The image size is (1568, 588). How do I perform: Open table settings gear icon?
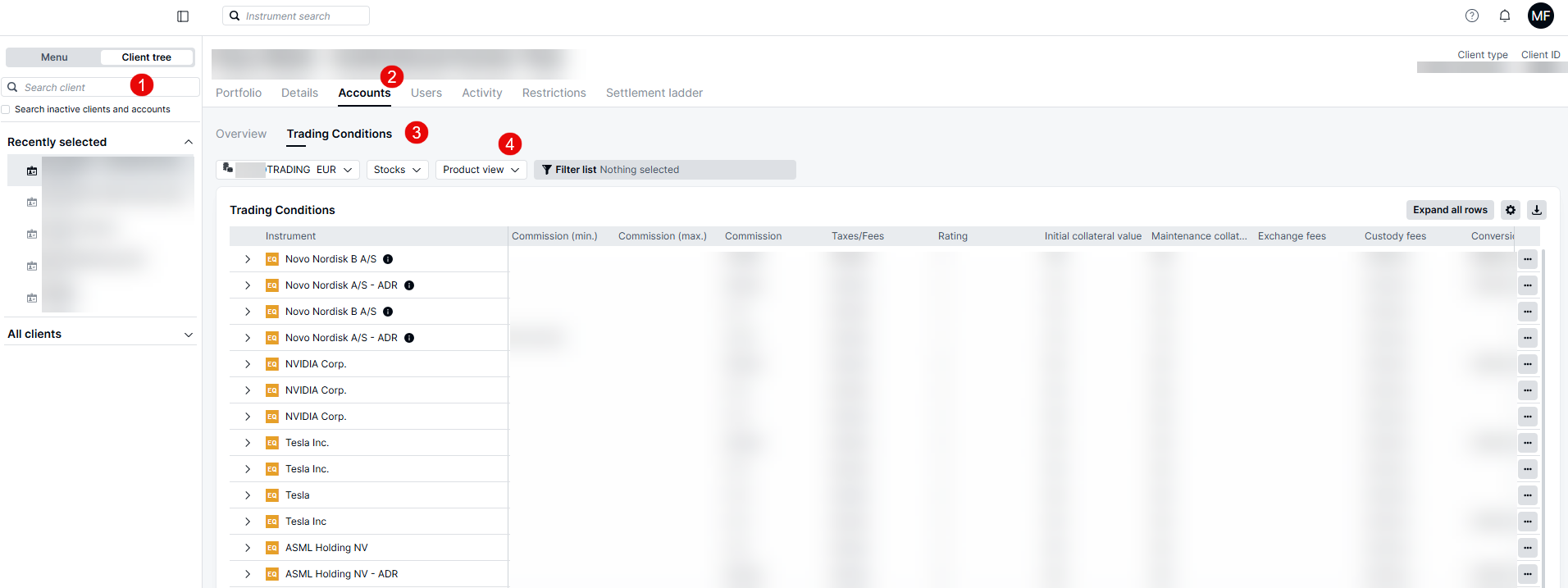click(x=1511, y=210)
